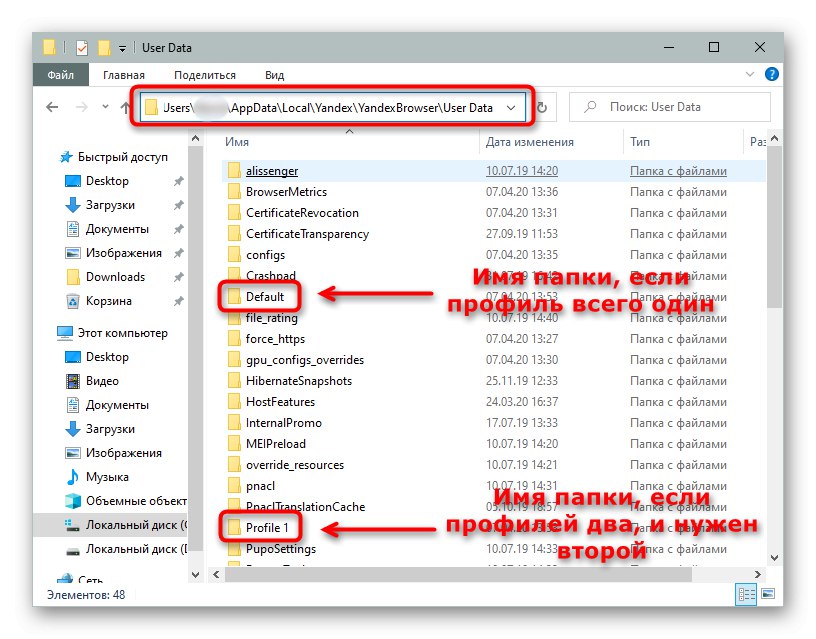Click the Help question mark icon
Viewport: 816px width, 639px height.
coord(771,74)
